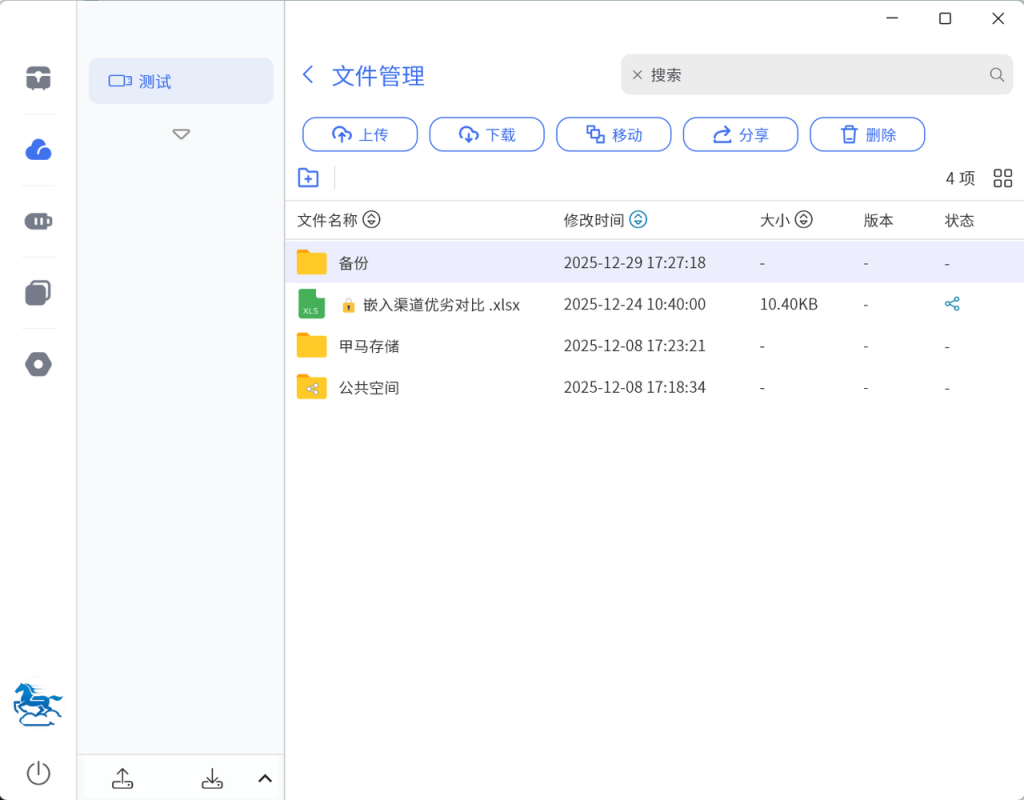Open upload queue icon at bottom
Image resolution: width=1024 pixels, height=800 pixels.
(122, 778)
